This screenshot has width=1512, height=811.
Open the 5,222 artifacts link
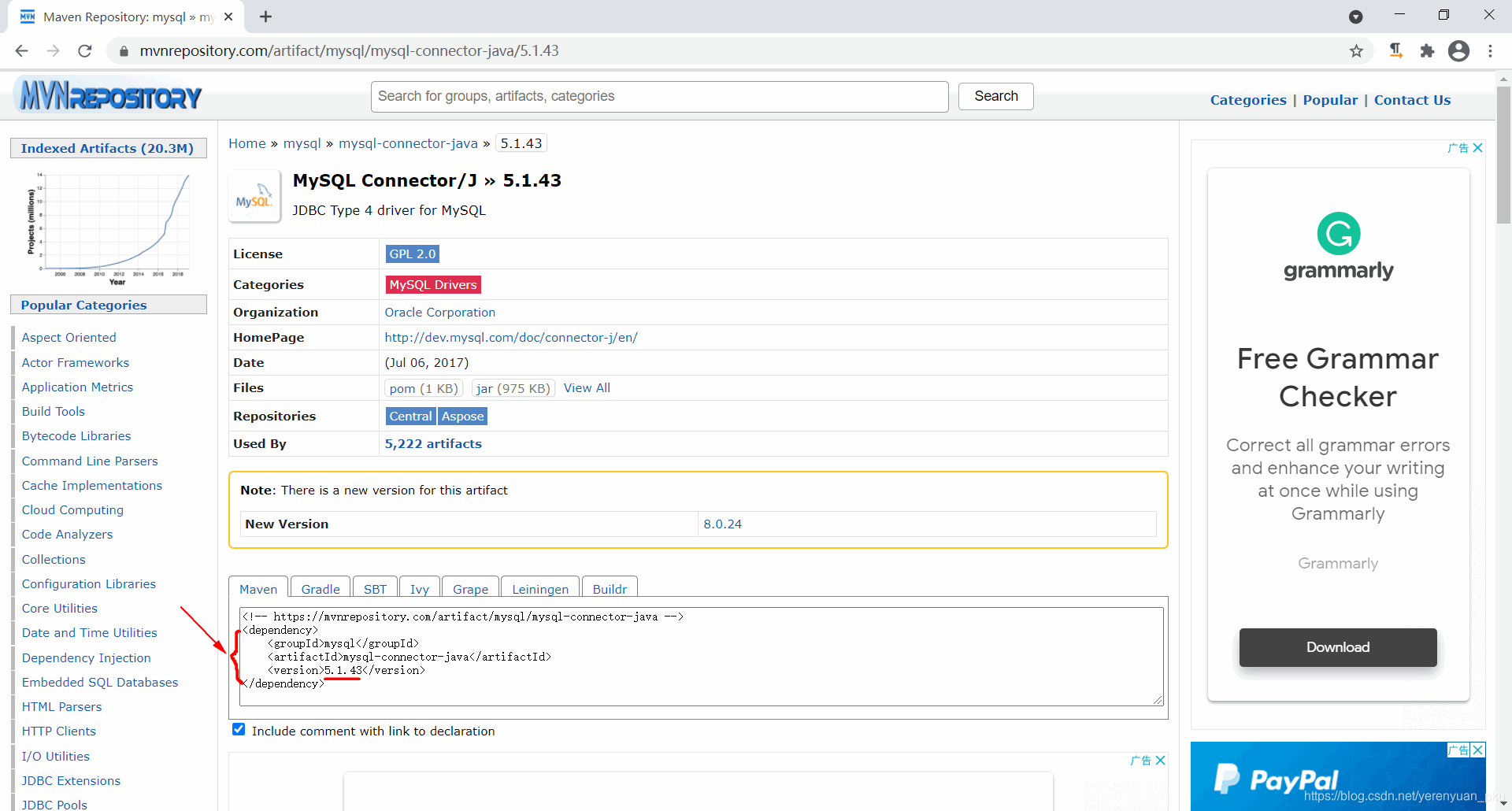[433, 443]
